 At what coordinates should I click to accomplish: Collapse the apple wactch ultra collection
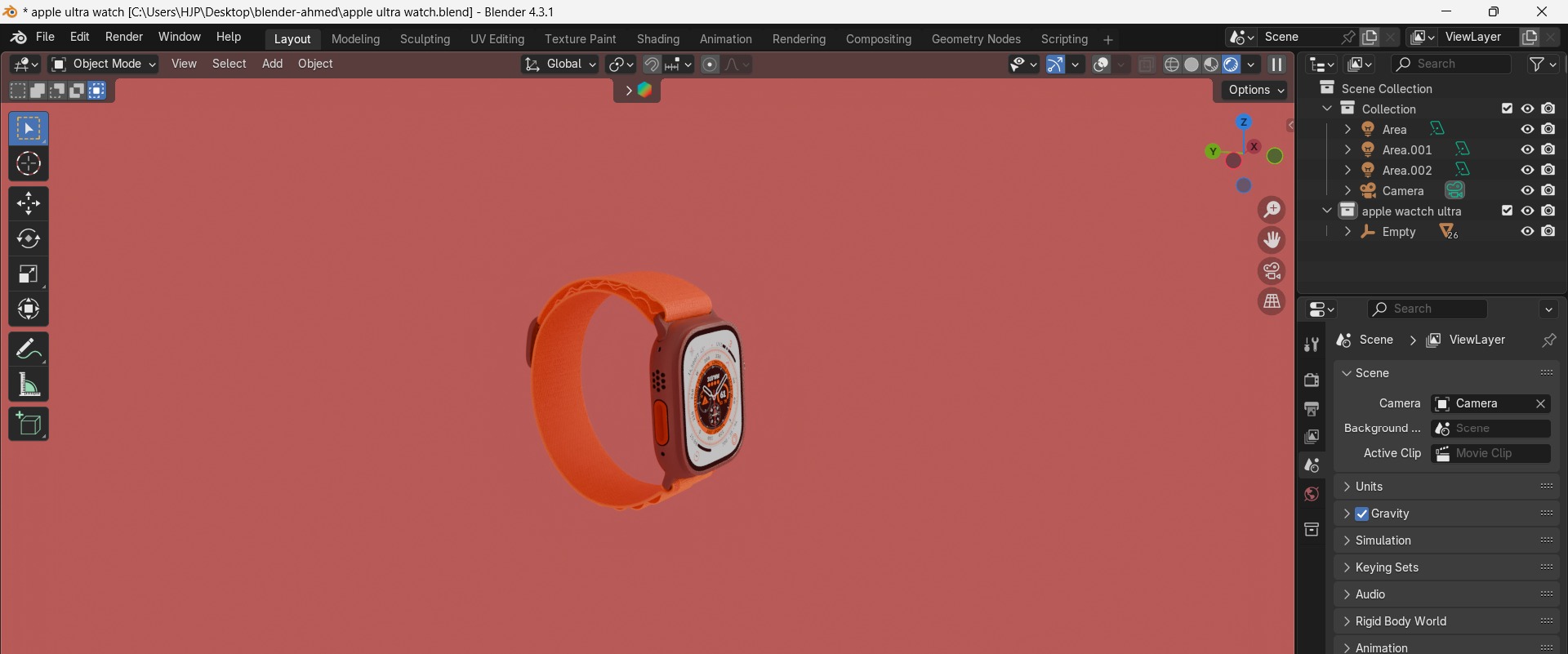coord(1327,211)
